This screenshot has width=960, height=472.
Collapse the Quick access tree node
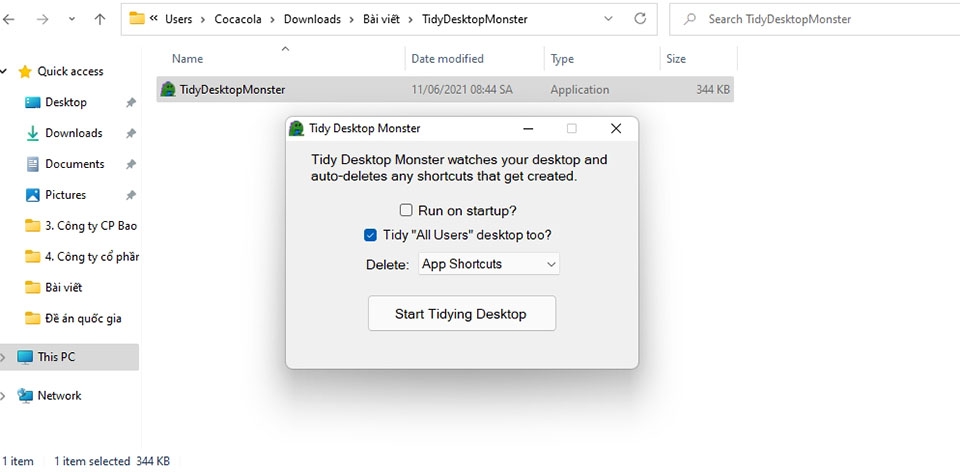4,72
